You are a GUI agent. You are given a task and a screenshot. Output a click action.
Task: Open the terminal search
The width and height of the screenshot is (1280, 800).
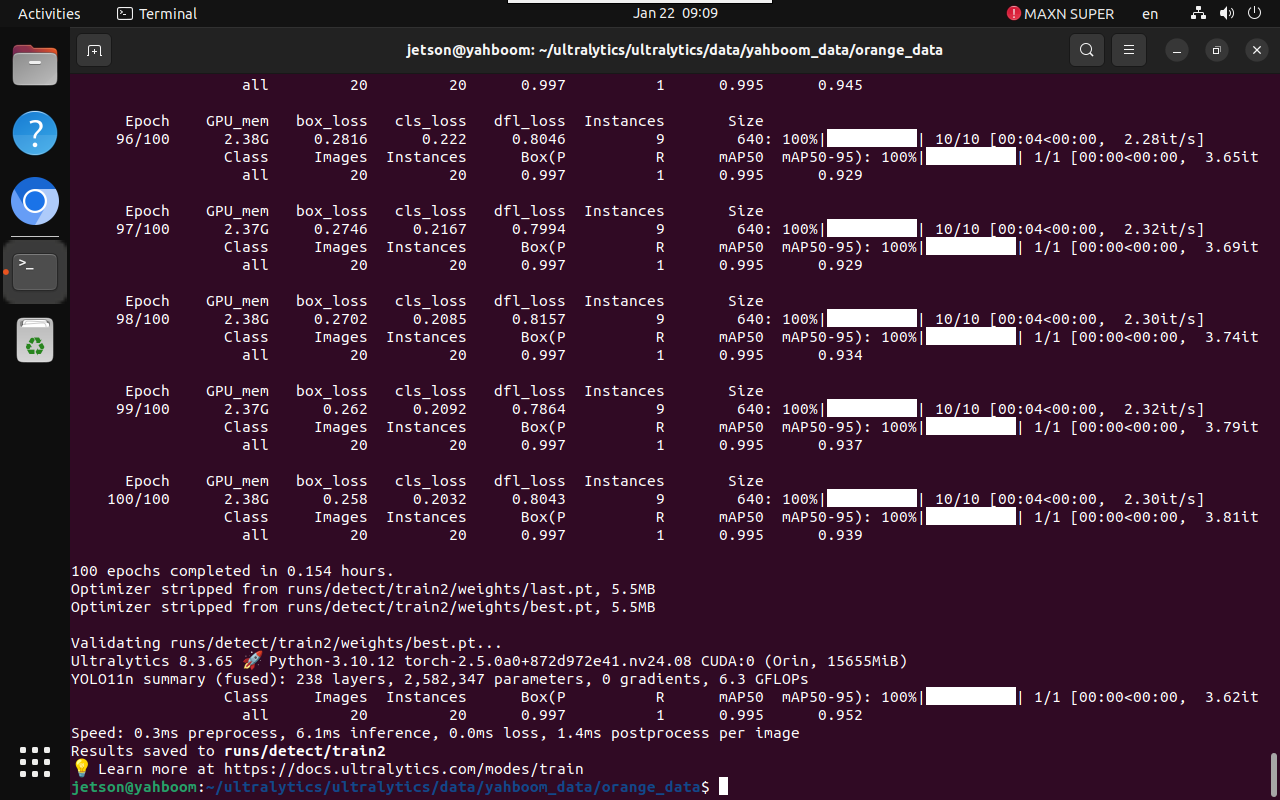(x=1087, y=50)
